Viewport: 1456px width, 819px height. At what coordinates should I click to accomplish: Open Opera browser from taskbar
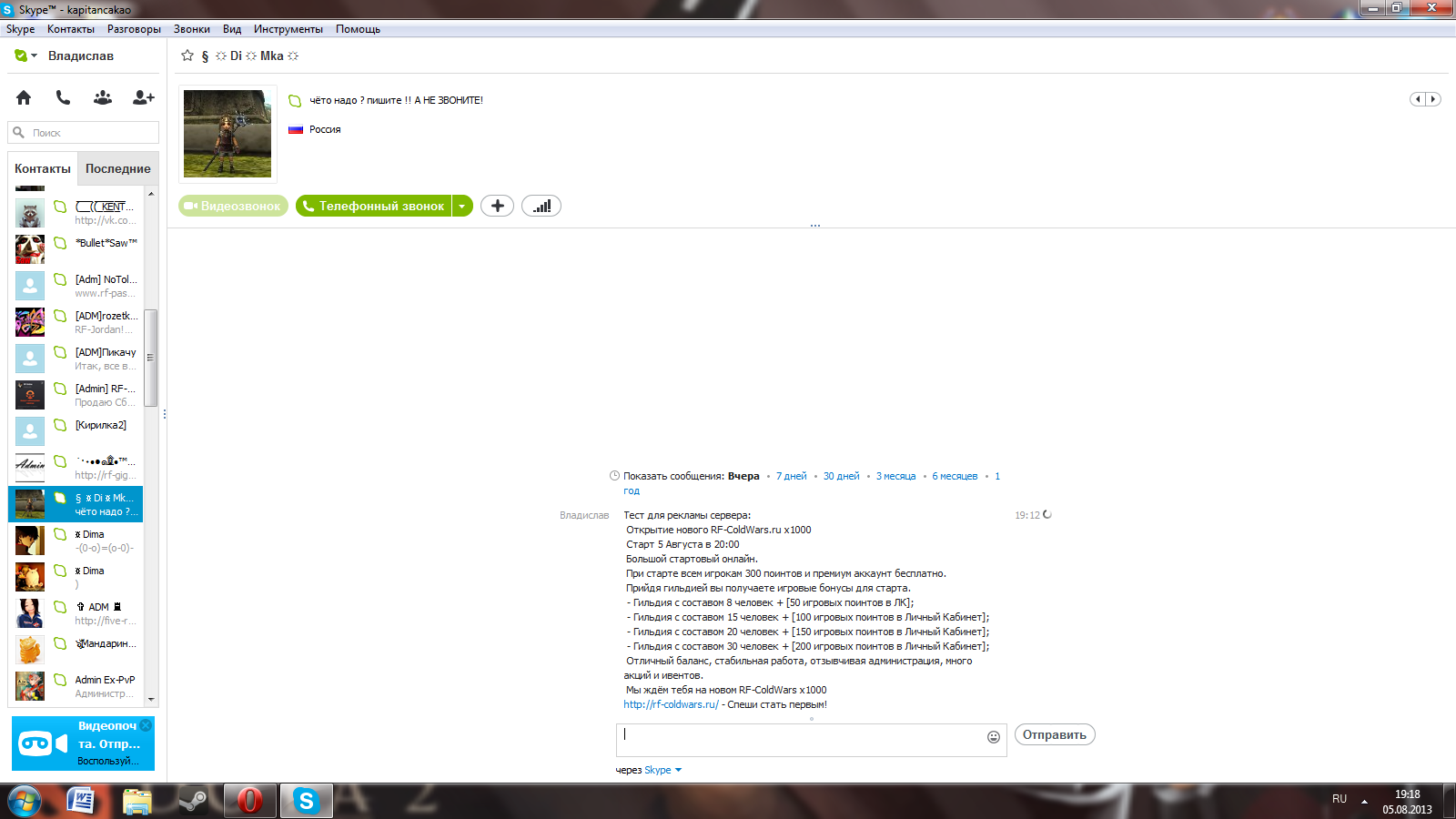click(x=249, y=801)
